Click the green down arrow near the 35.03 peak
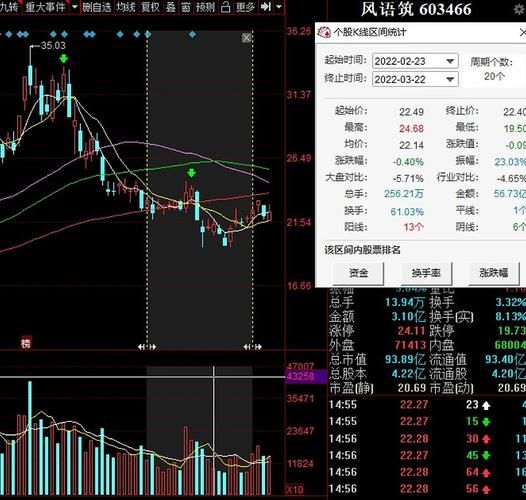526x500 pixels. [63, 59]
